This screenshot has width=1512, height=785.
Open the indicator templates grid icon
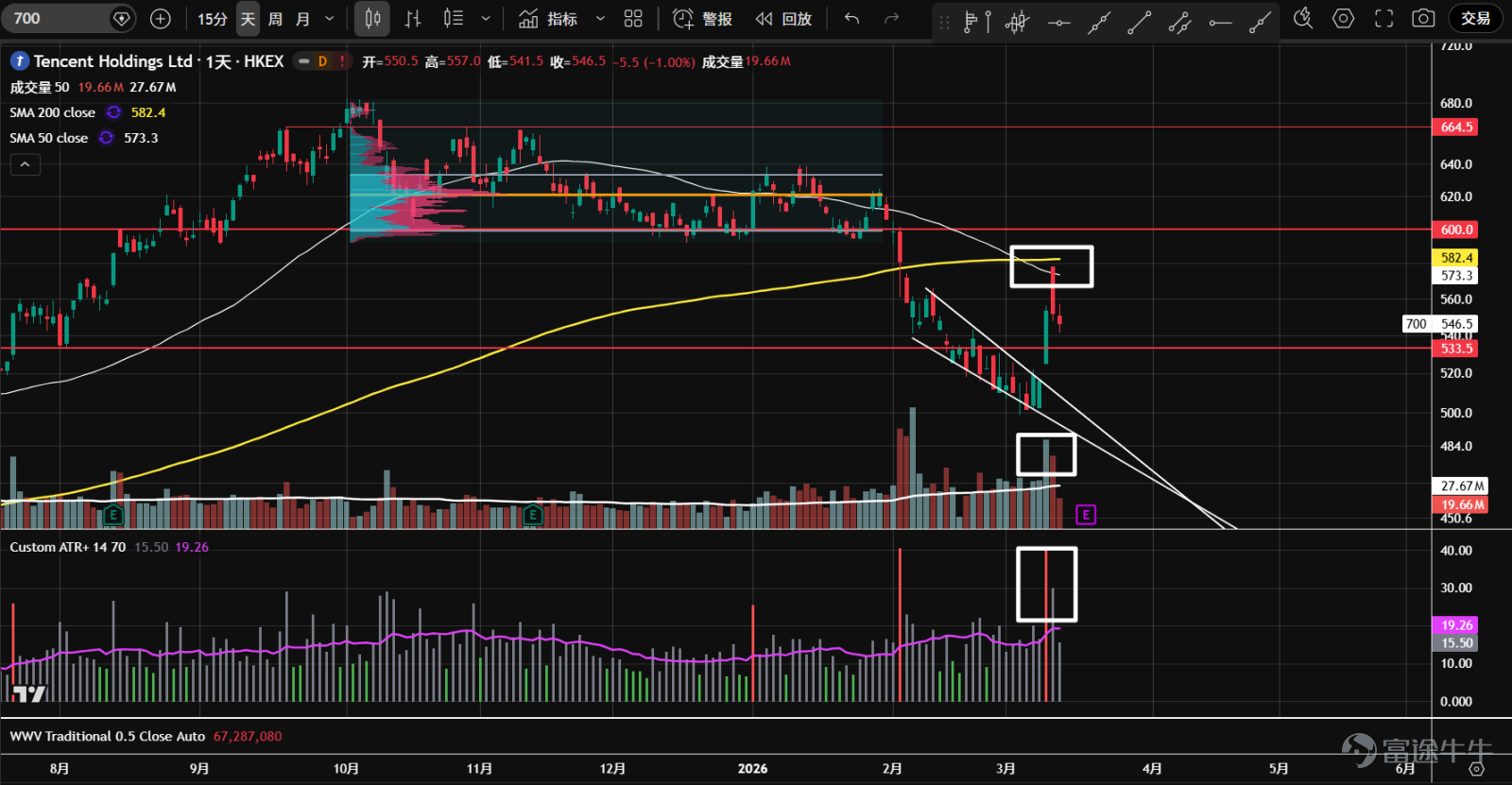pos(633,19)
